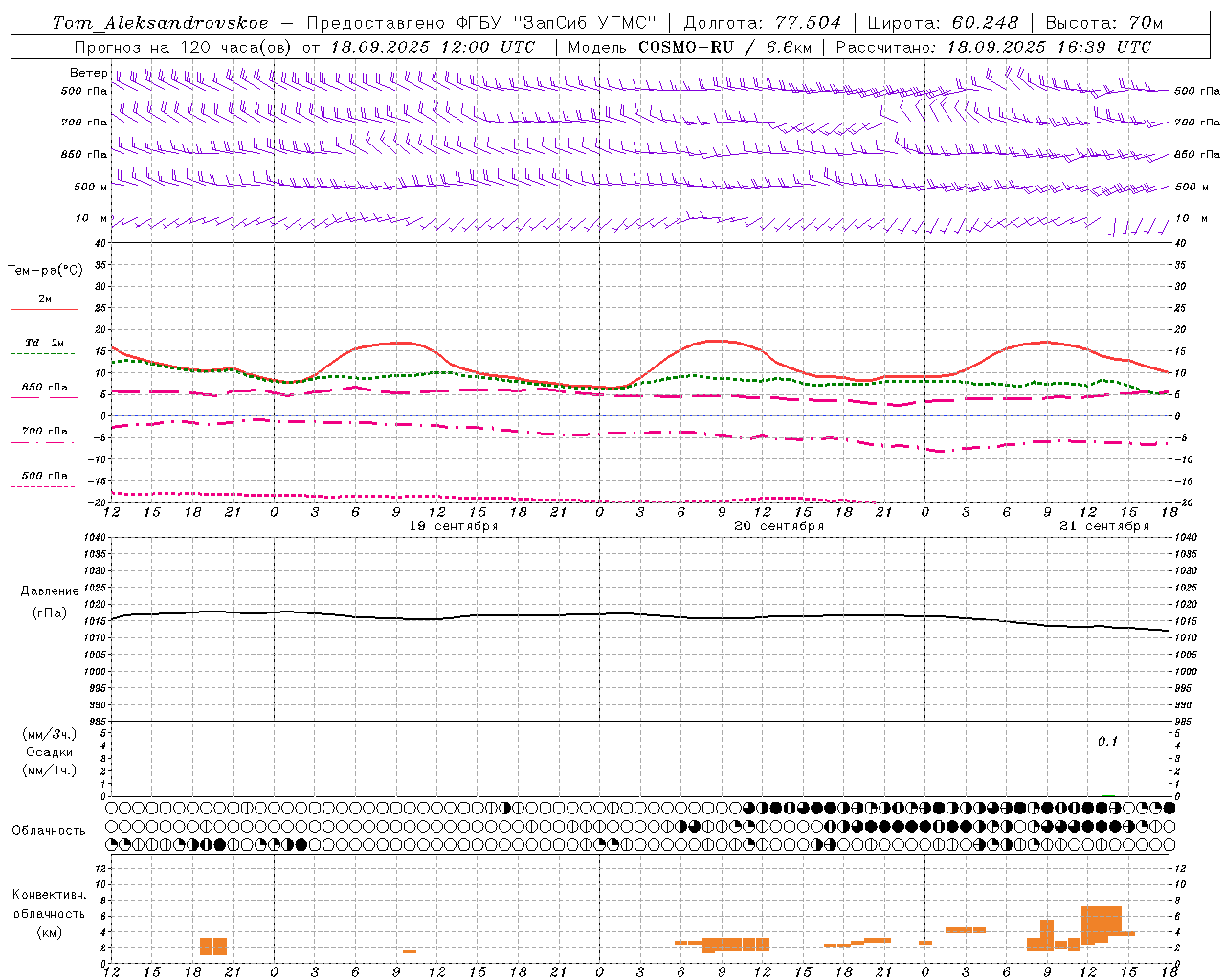Click the '19 сентября' date label
Viewport: 1225px width, 980px height.
454,526
